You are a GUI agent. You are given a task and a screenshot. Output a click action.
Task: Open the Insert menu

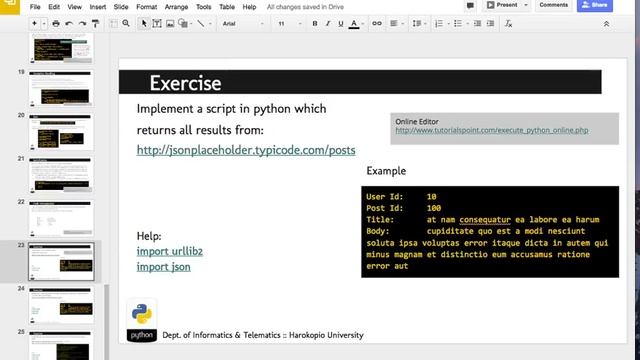98,7
